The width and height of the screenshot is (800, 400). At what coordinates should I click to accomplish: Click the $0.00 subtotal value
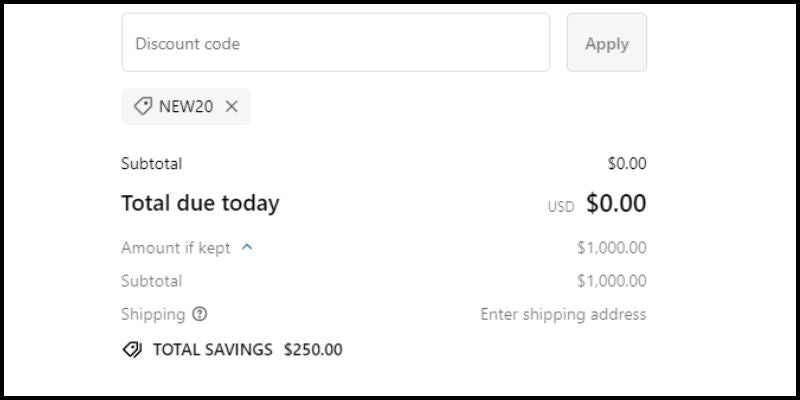click(627, 164)
